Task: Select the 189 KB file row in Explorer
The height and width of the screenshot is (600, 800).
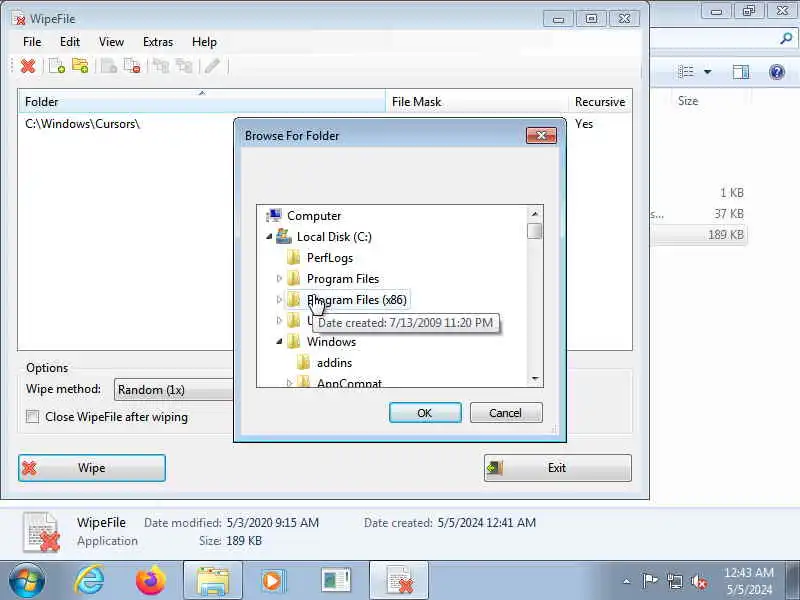Action: coord(699,235)
